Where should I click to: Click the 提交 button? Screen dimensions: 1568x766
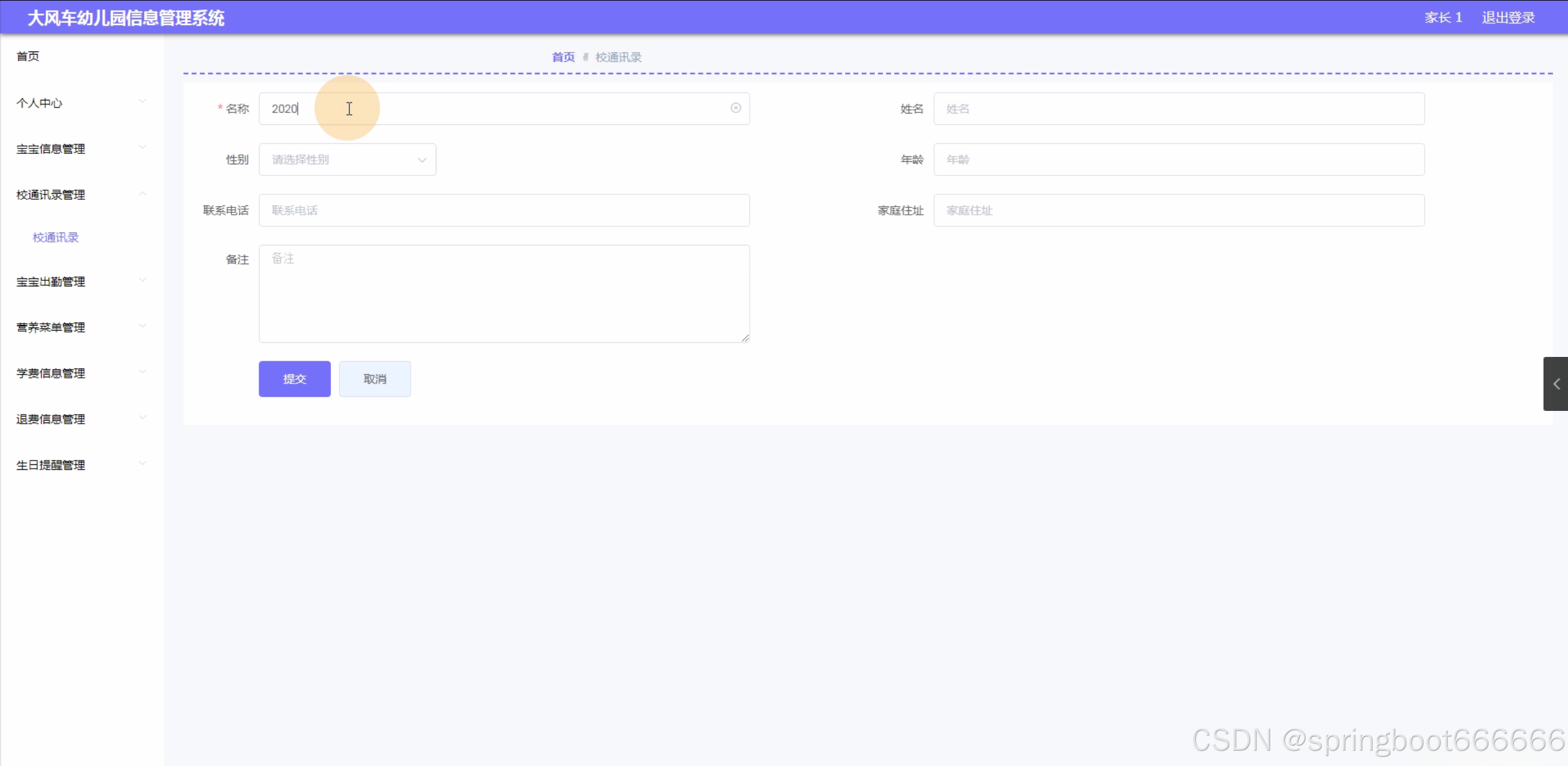click(x=294, y=379)
